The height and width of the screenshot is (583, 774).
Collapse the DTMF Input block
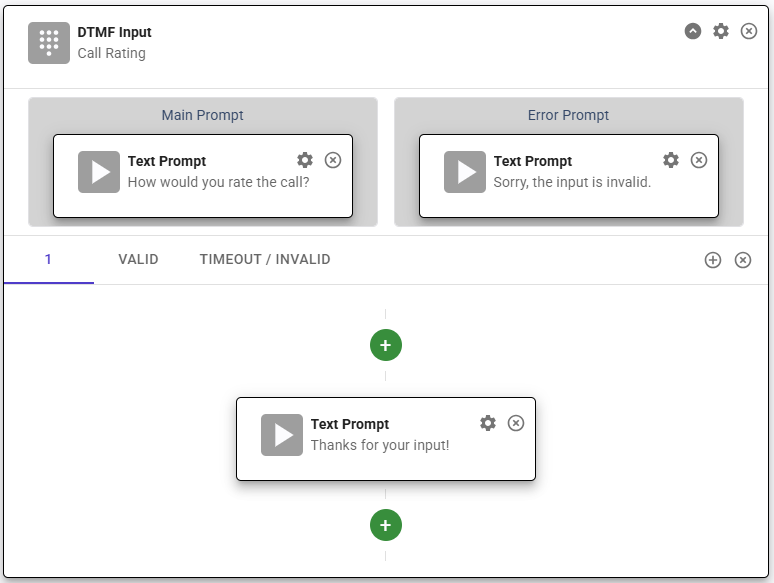click(693, 31)
